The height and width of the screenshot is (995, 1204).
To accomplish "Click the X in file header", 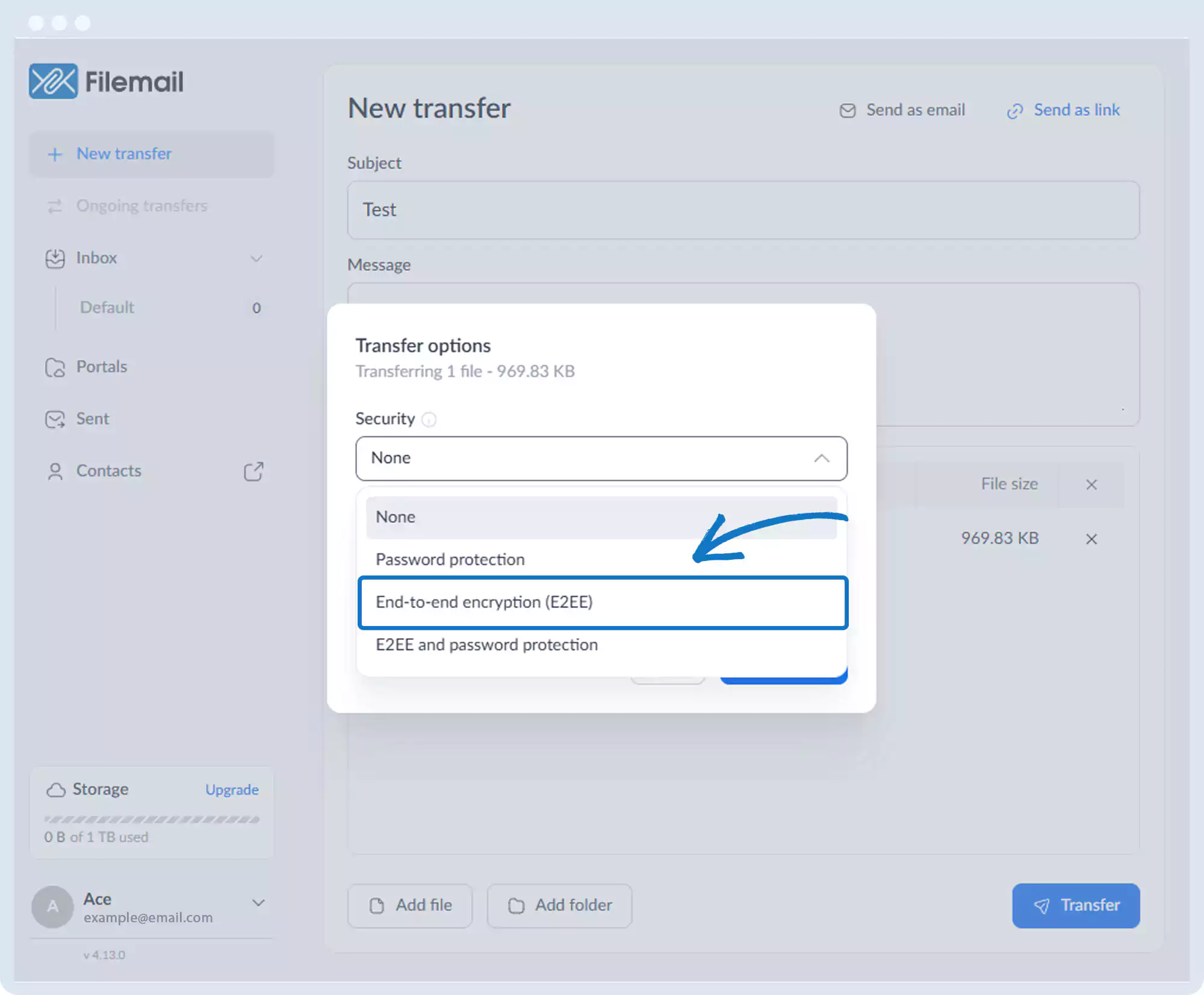I will (1091, 485).
